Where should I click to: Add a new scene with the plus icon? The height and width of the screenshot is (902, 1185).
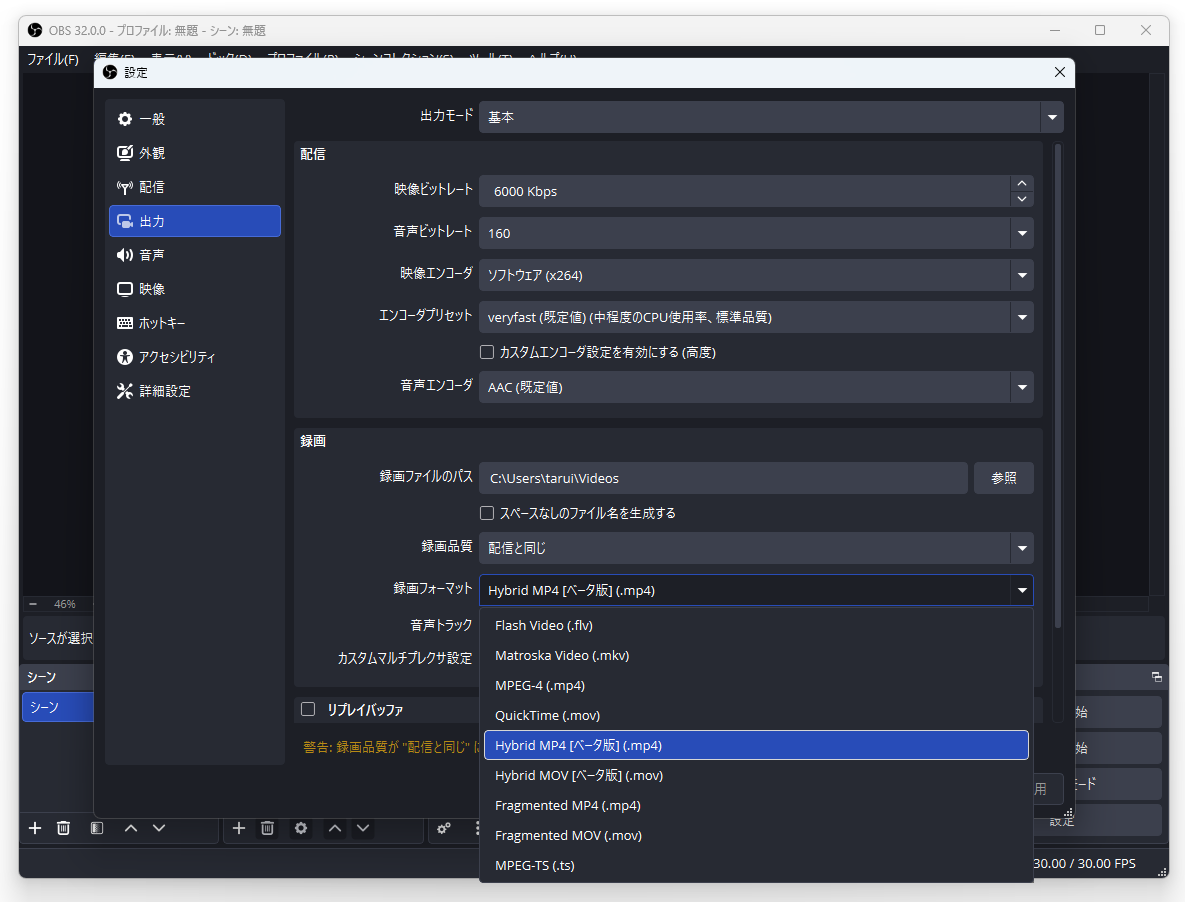(34, 828)
